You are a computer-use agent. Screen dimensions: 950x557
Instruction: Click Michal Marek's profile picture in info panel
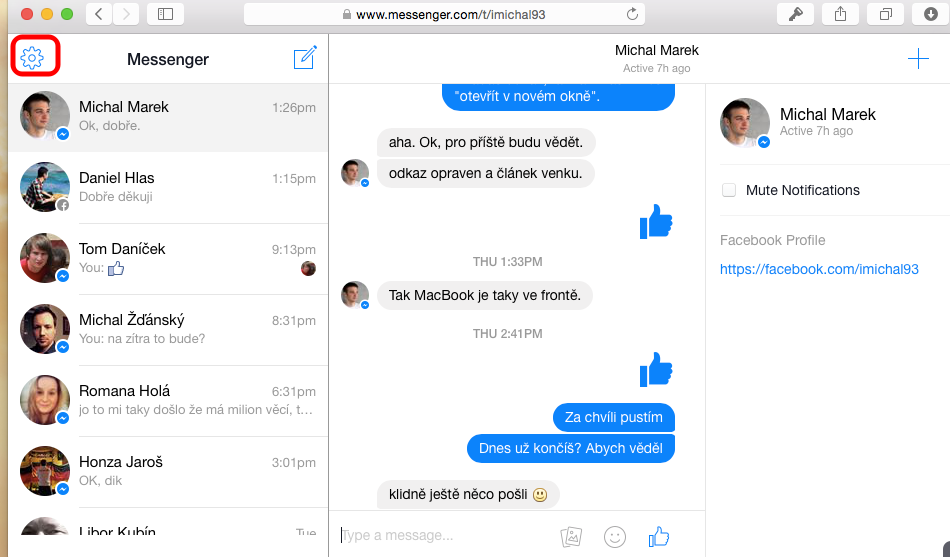[x=745, y=123]
